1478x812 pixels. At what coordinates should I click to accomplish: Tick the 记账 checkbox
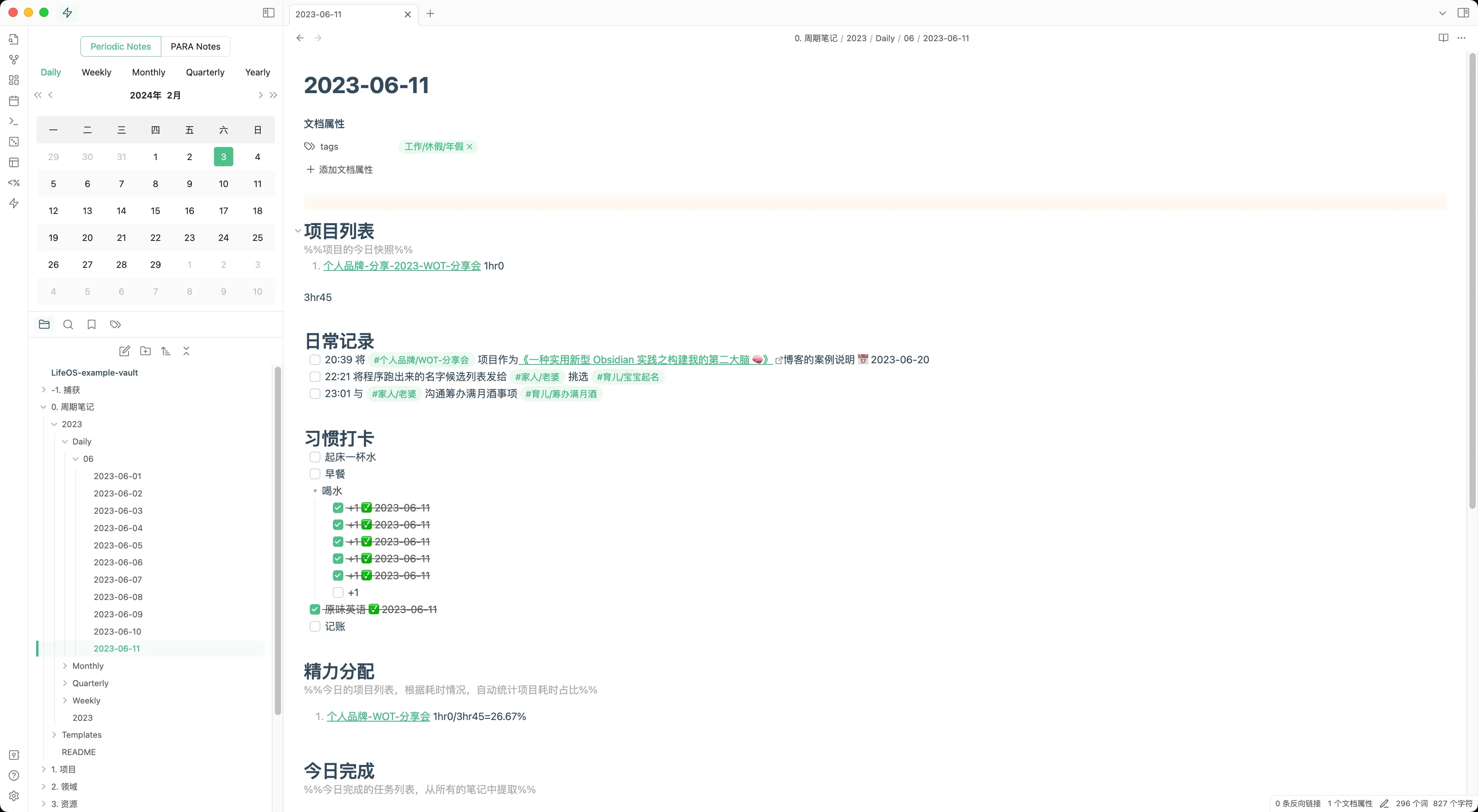314,626
